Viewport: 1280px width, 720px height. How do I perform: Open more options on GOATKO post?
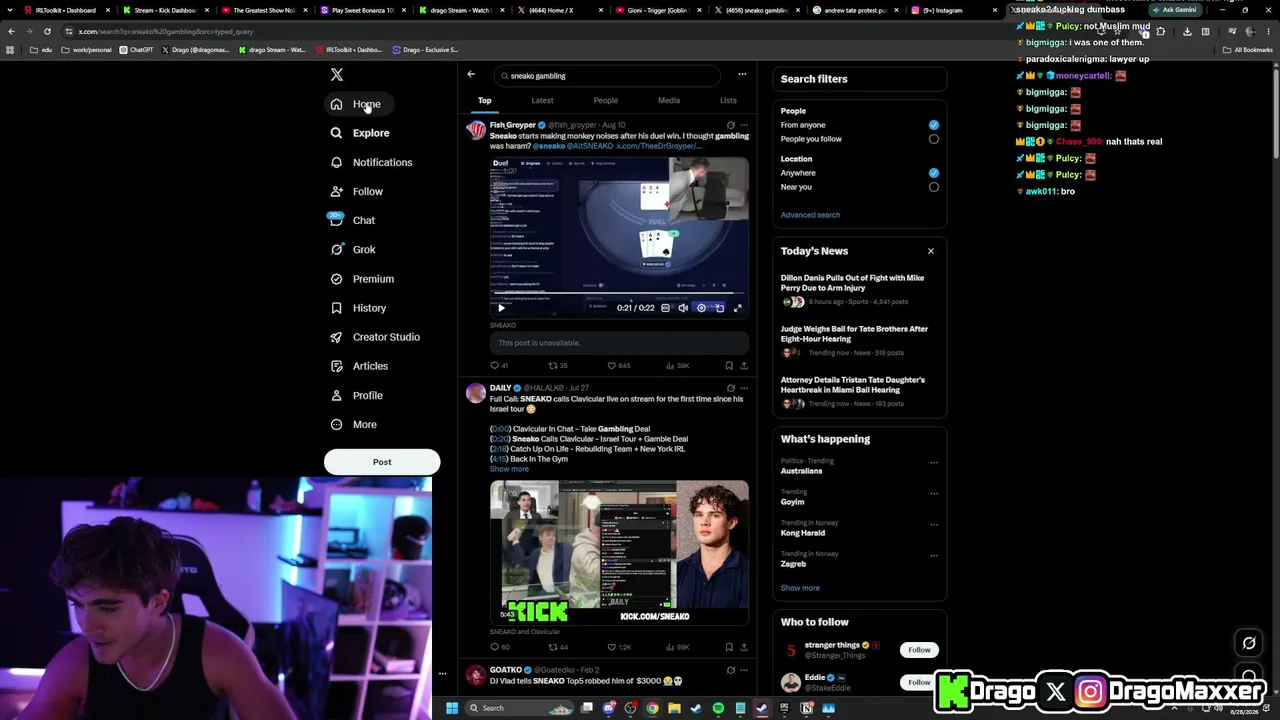[743, 670]
